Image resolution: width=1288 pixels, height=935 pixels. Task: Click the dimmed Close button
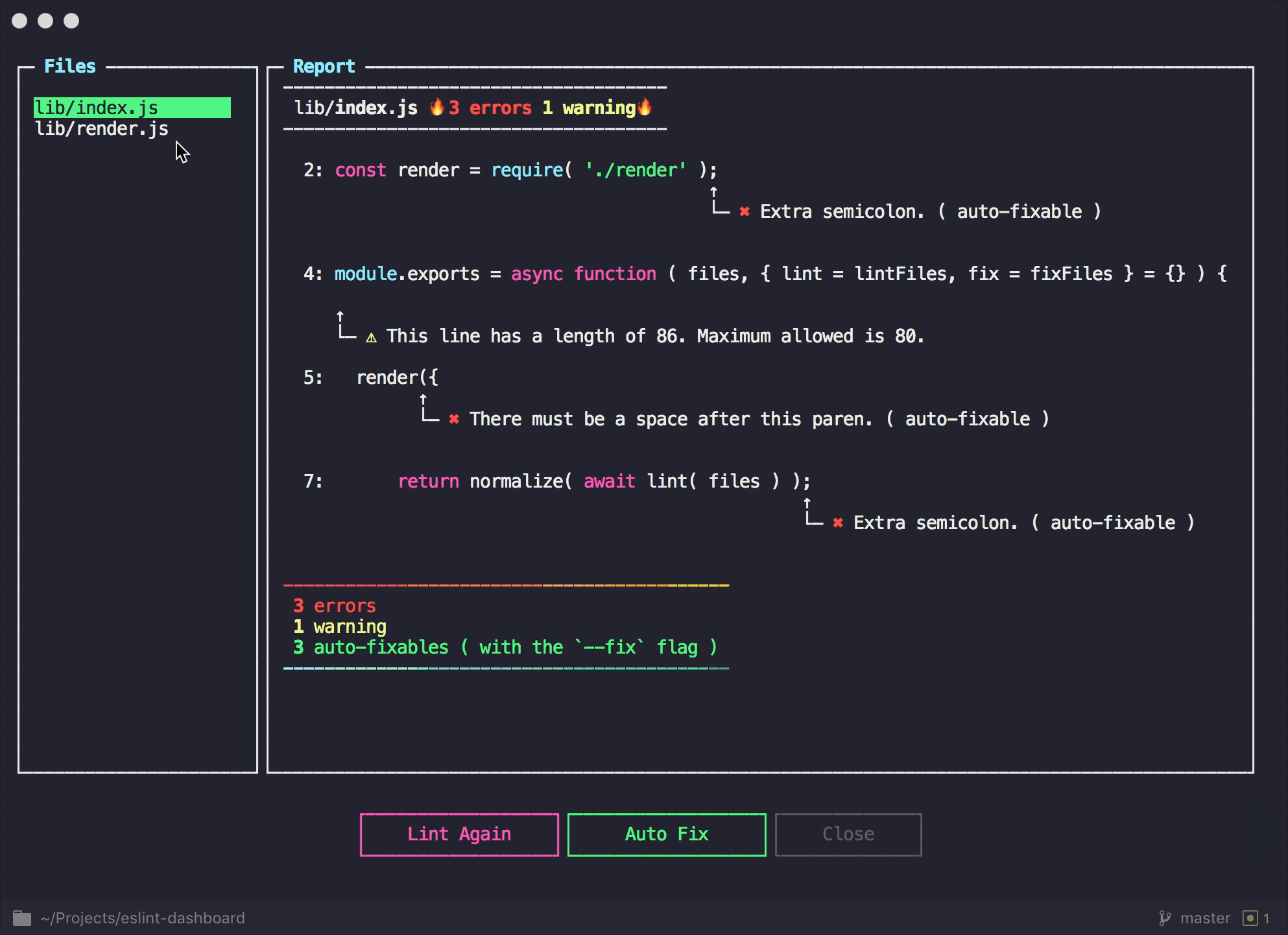click(848, 834)
